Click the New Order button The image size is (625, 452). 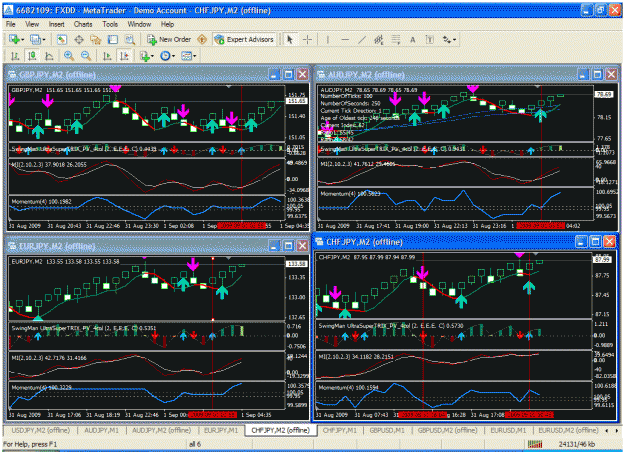[169, 39]
